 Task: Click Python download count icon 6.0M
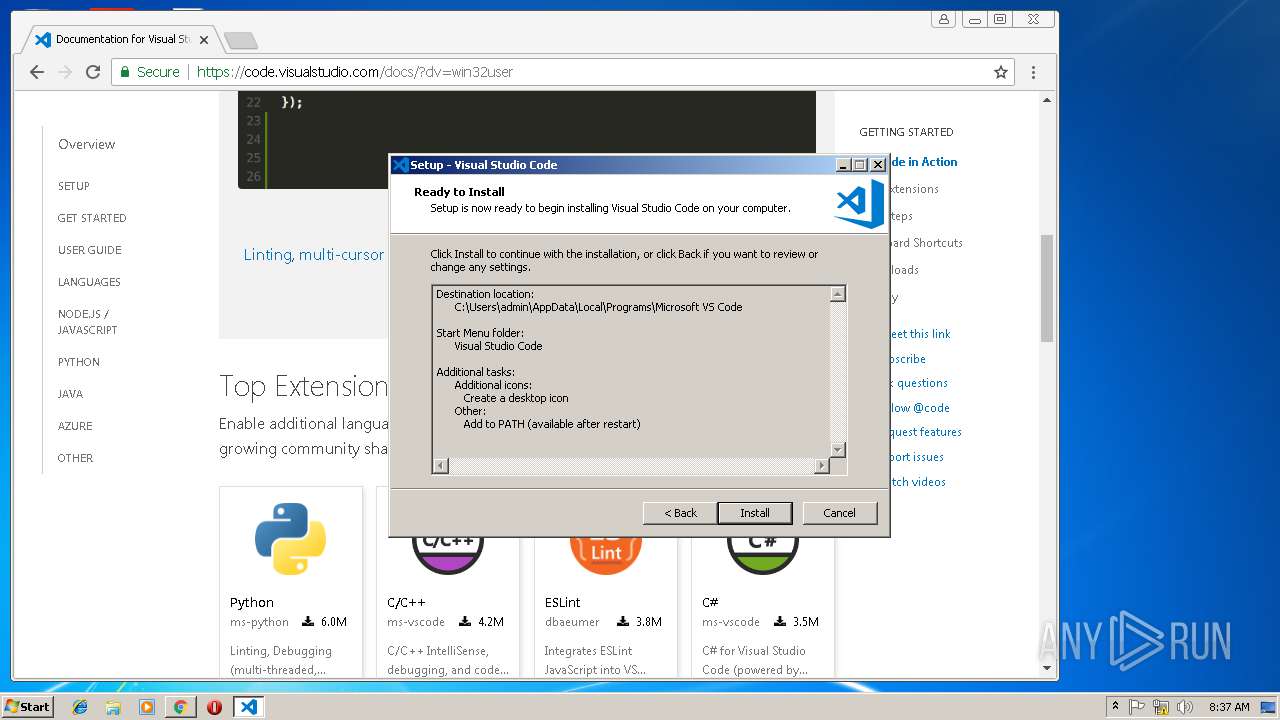(x=308, y=622)
